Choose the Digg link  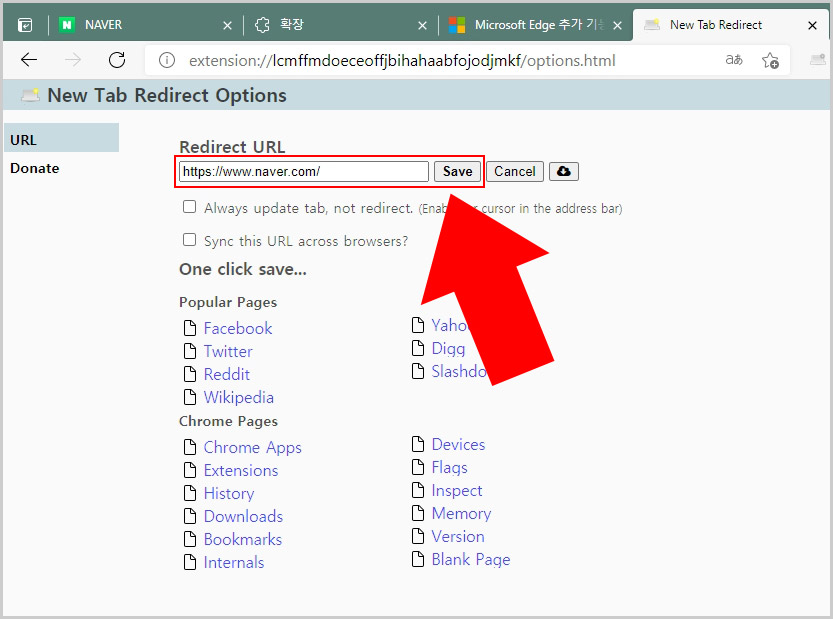(x=448, y=349)
